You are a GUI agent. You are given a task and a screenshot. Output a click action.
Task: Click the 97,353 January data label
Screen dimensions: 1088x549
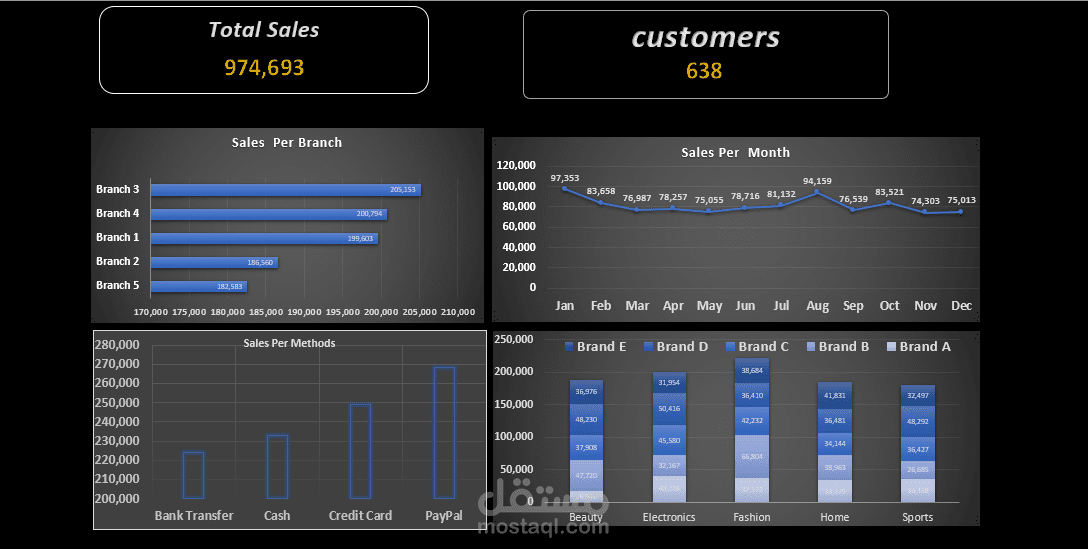pos(565,178)
